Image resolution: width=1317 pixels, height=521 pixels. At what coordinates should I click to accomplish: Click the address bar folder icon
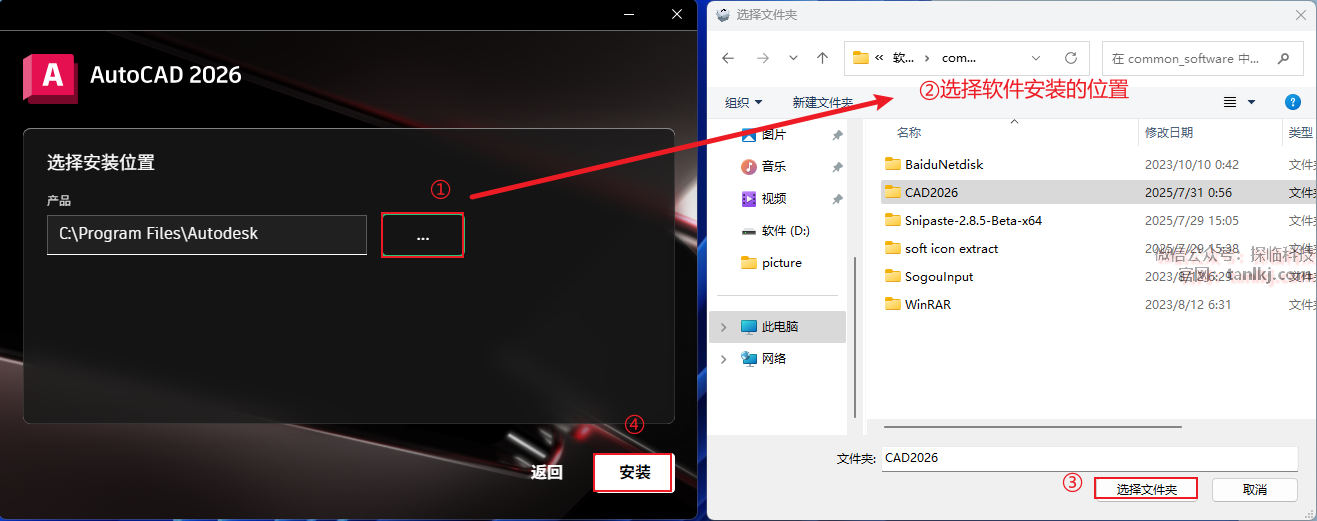pyautogui.click(x=860, y=58)
